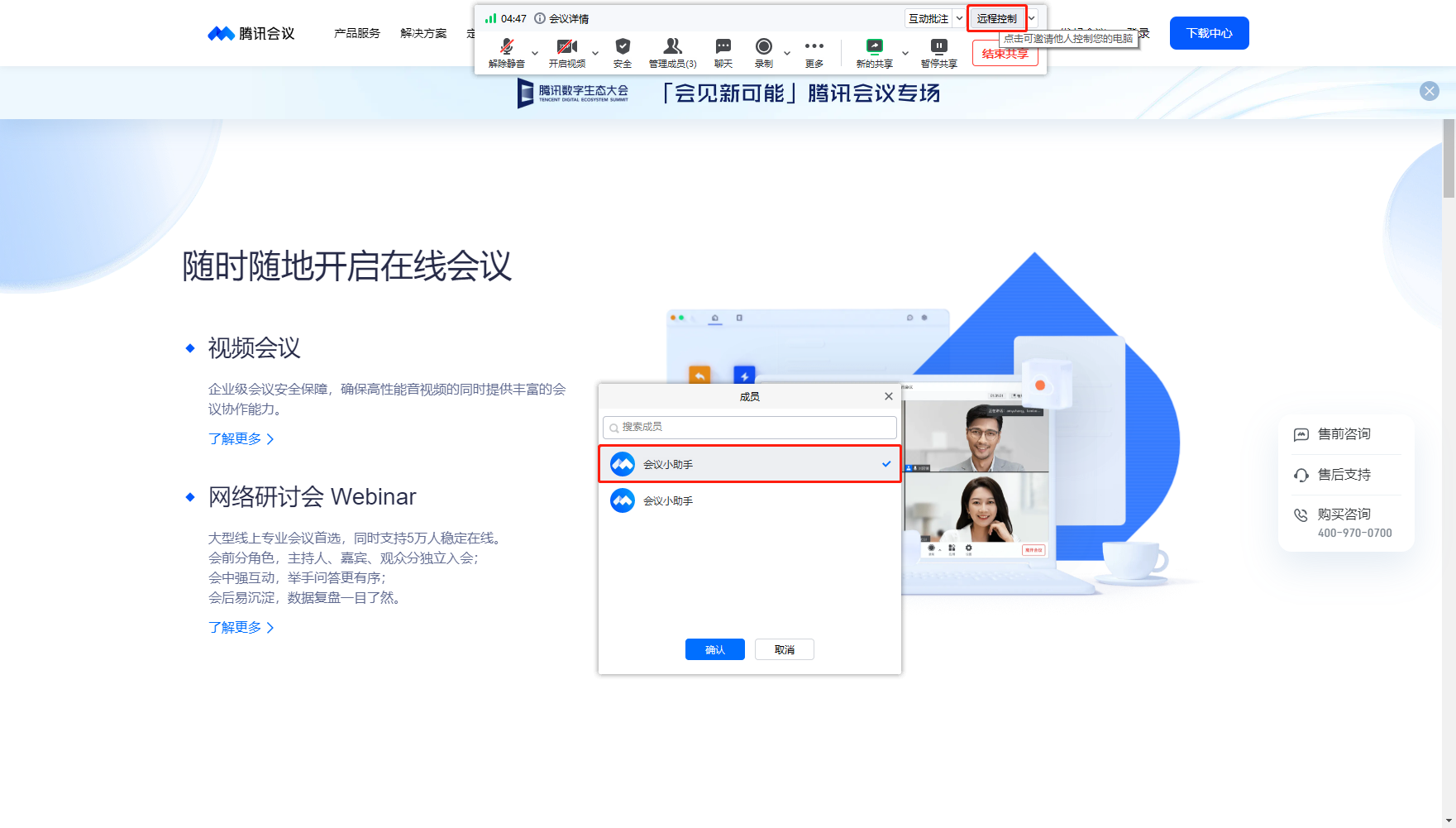Image resolution: width=1456 pixels, height=828 pixels.
Task: Open 了解更多 under 网络研讨会 Webinar
Action: click(241, 627)
